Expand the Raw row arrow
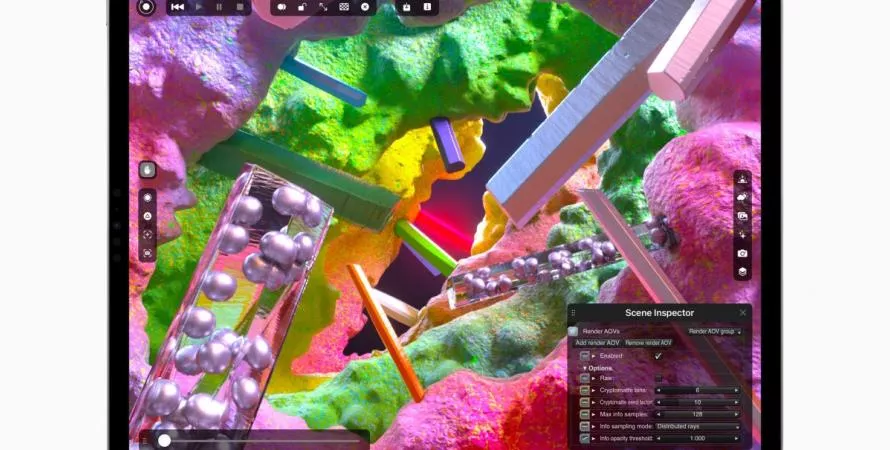The height and width of the screenshot is (450, 890). click(594, 378)
